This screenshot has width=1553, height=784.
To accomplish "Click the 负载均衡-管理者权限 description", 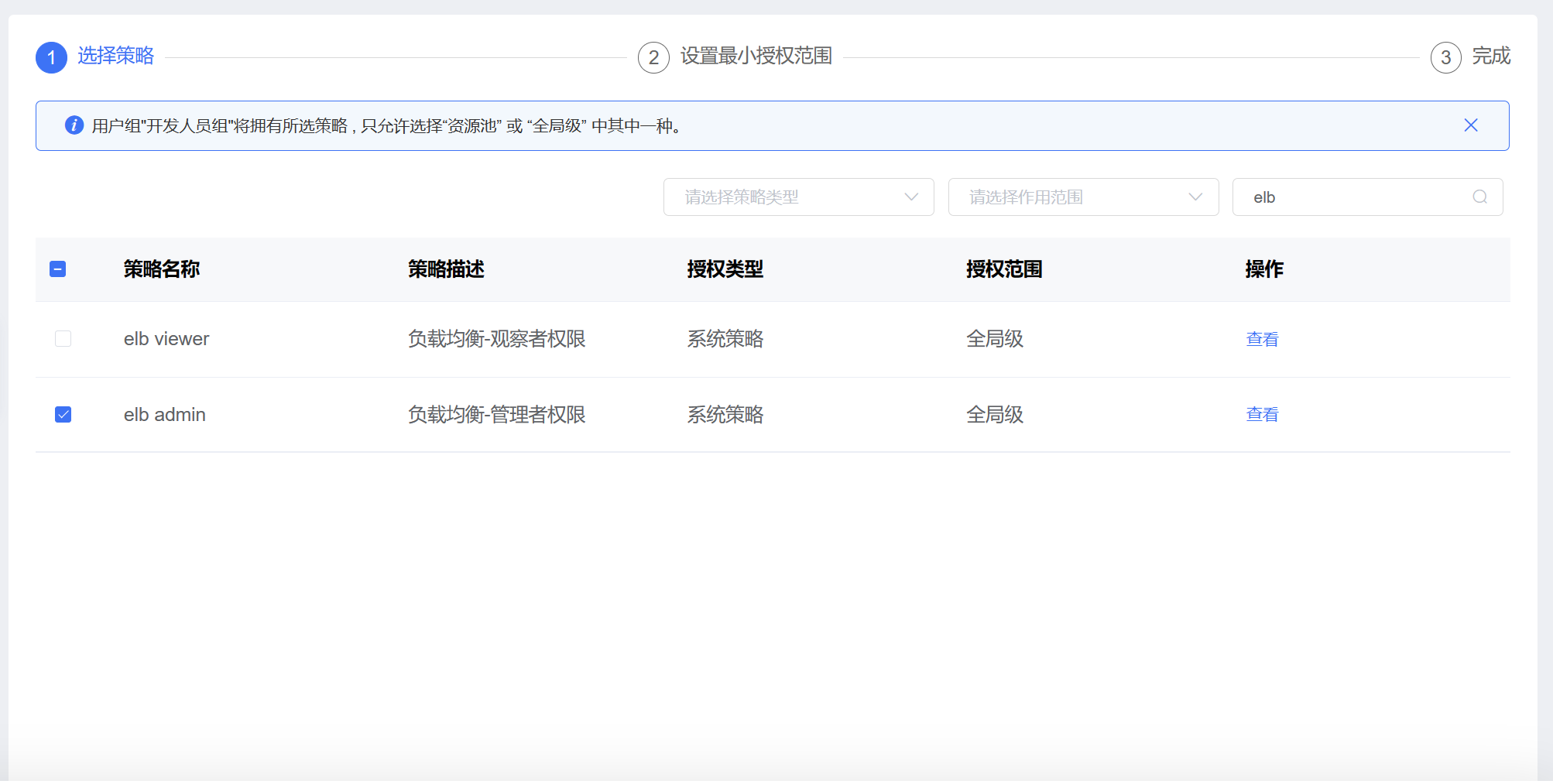I will click(497, 415).
